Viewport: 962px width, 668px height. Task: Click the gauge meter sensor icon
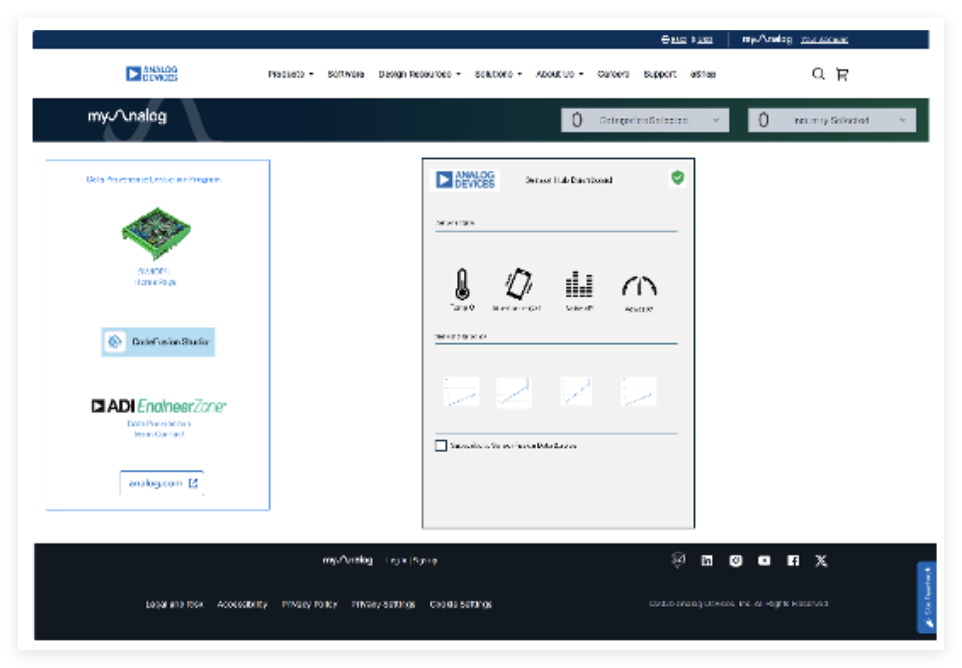639,287
